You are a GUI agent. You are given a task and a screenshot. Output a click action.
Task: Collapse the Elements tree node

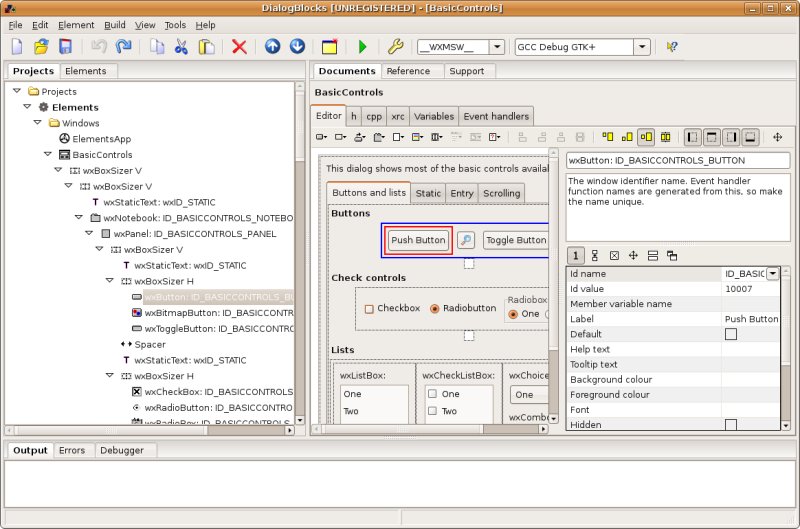coord(27,107)
